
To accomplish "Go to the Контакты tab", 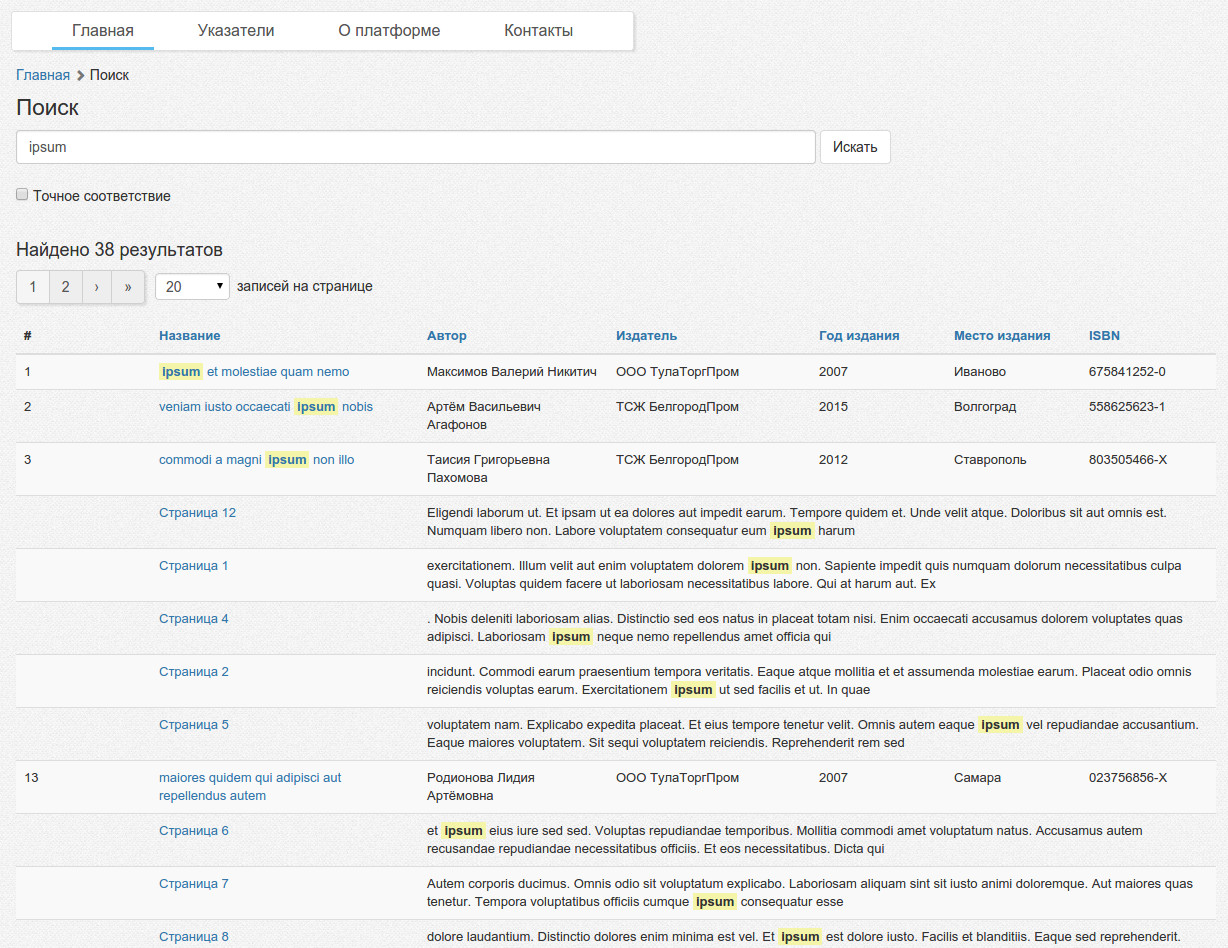I will point(538,31).
